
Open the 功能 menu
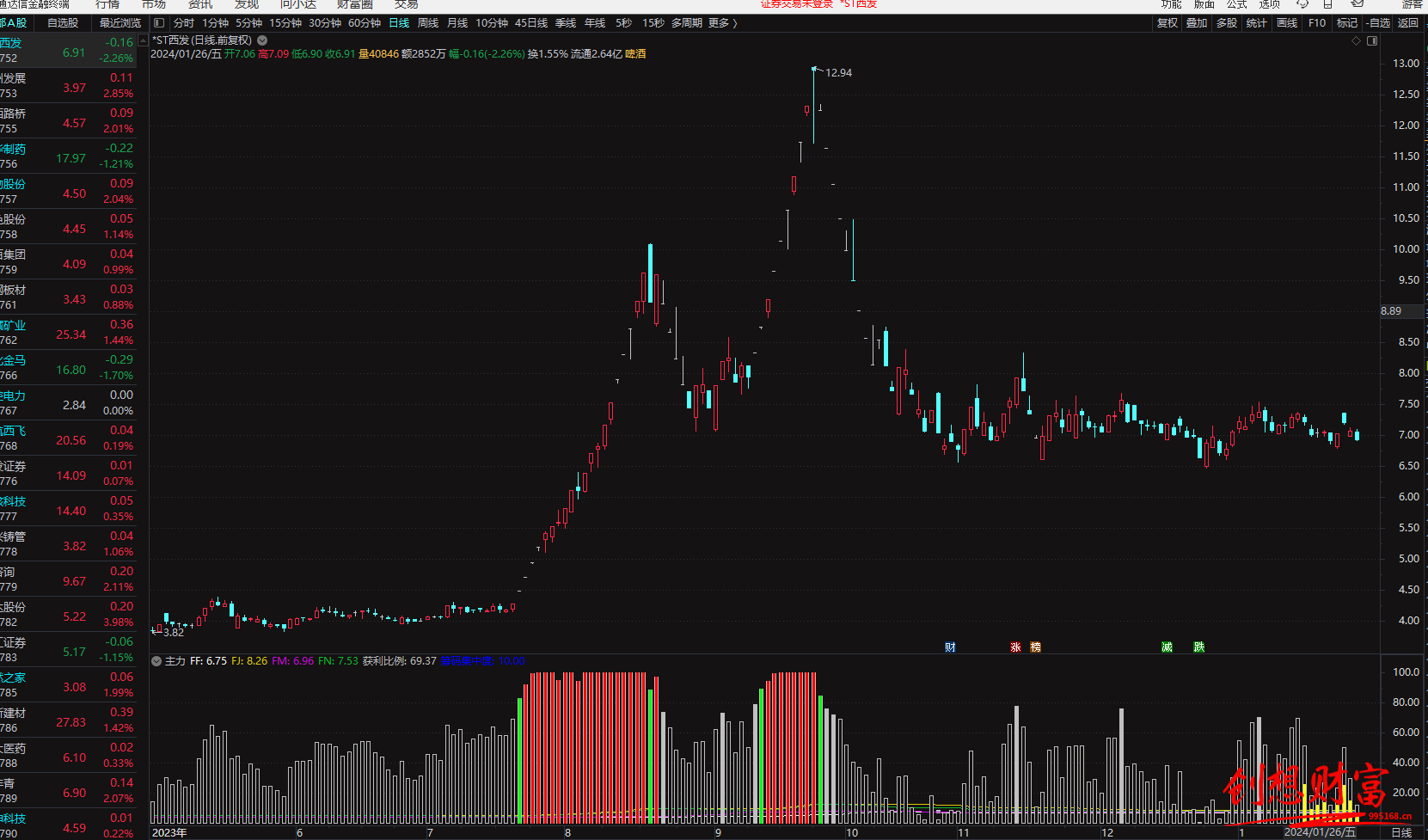point(1171,4)
